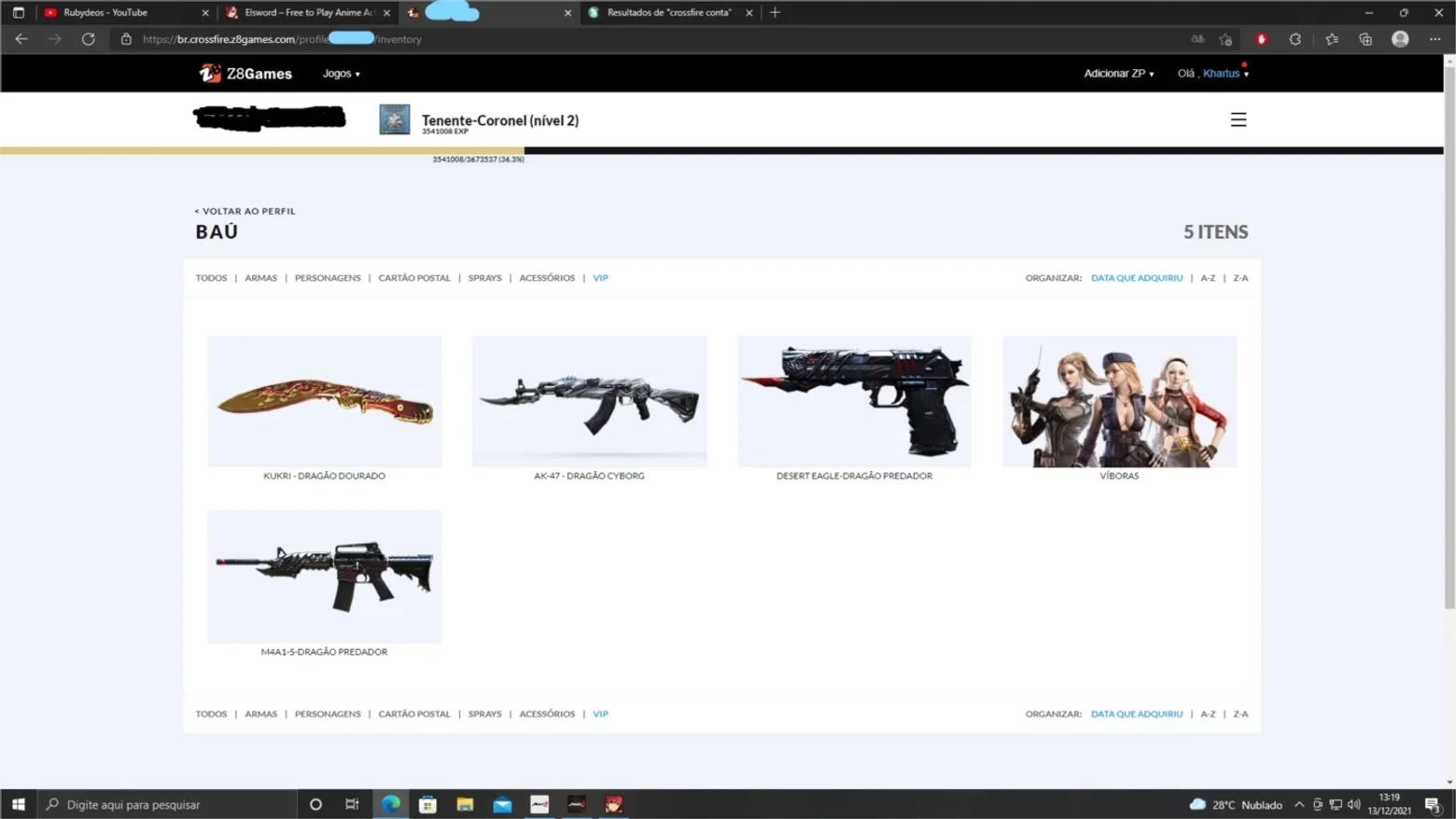Show hidden system tray icons chevron

[x=1299, y=804]
